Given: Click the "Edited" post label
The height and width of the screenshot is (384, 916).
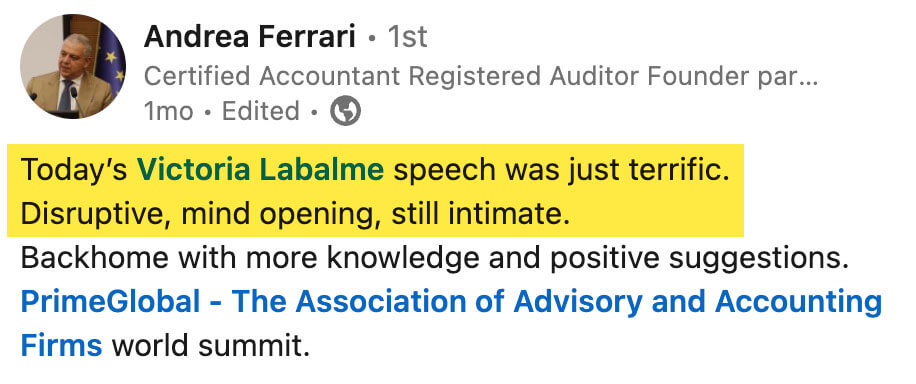Looking at the screenshot, I should [x=261, y=111].
